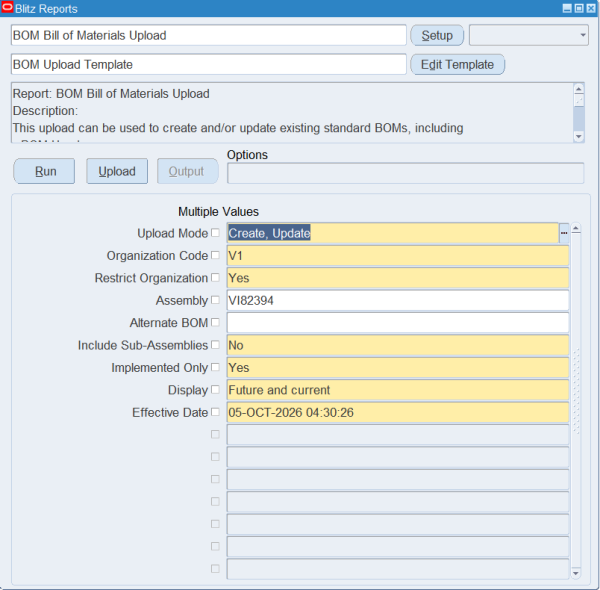Click the Assembly field VI82394
The width and height of the screenshot is (600, 590).
point(398,300)
